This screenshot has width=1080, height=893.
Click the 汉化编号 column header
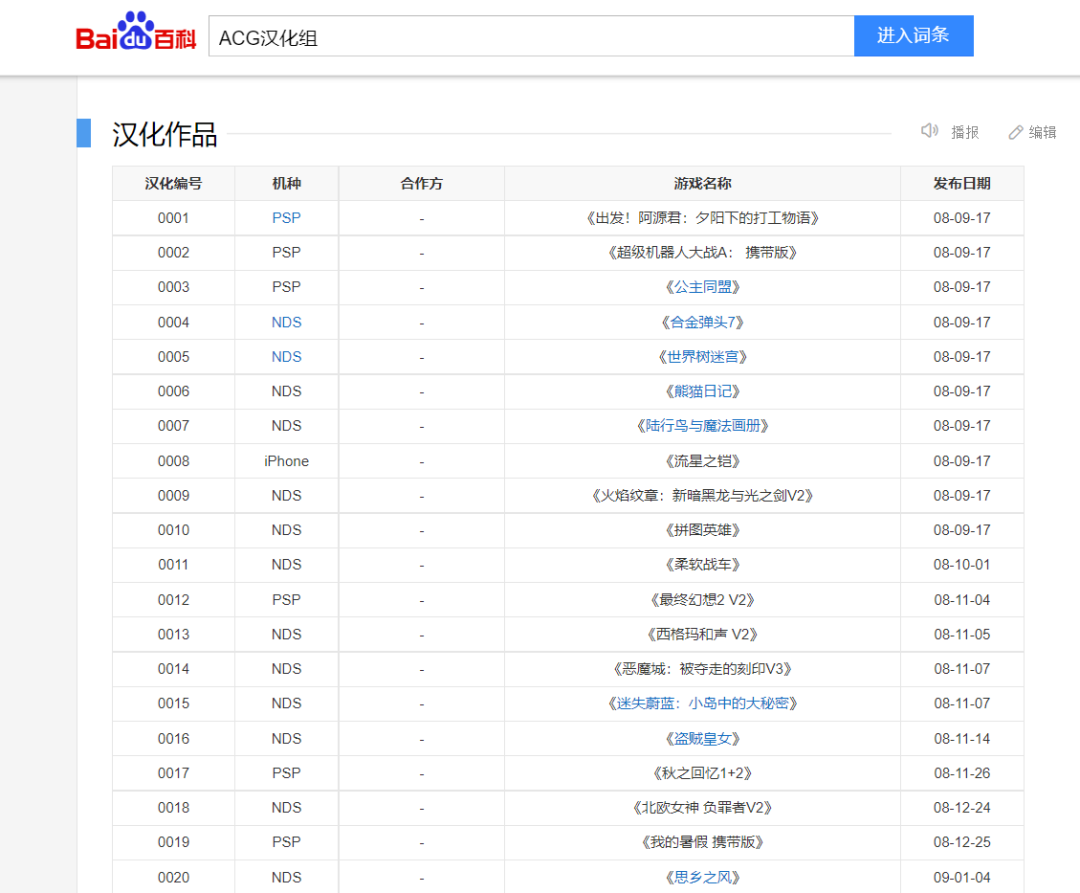[173, 183]
